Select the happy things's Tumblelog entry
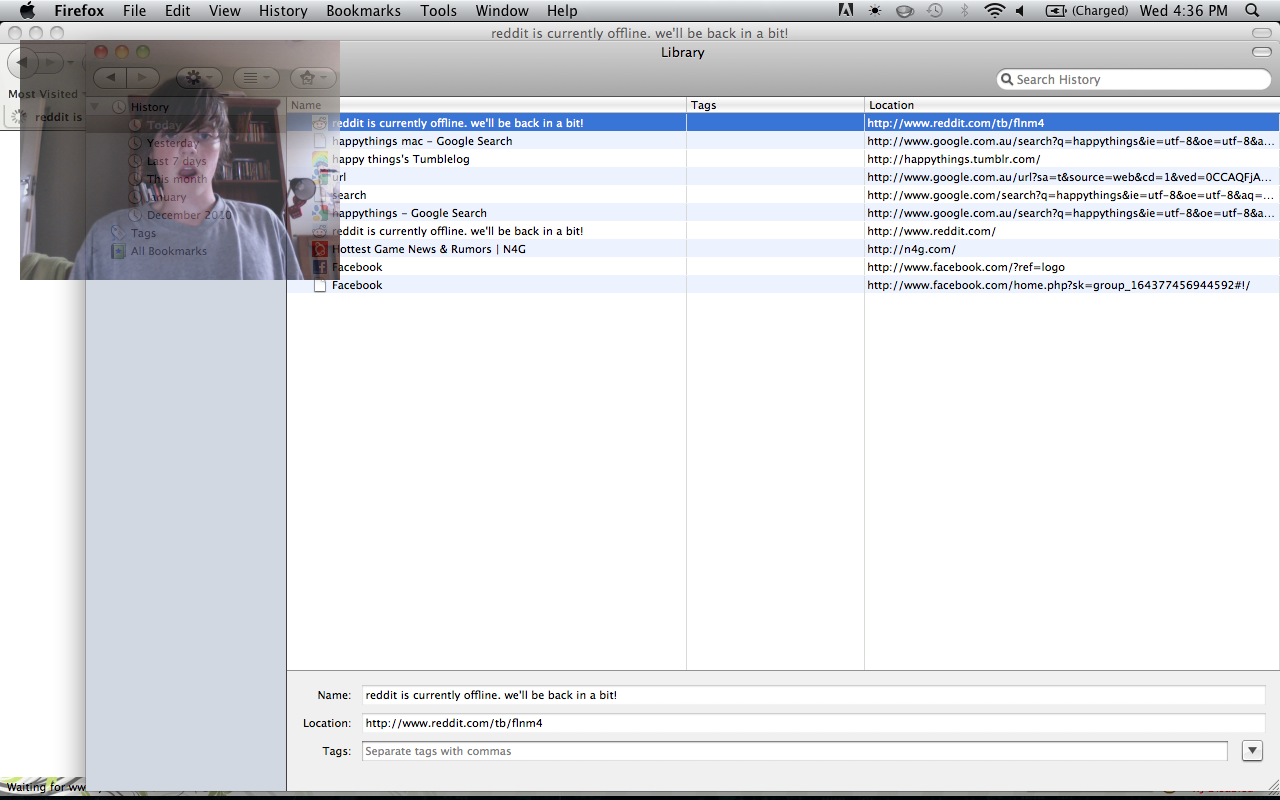Viewport: 1280px width, 800px height. (400, 159)
